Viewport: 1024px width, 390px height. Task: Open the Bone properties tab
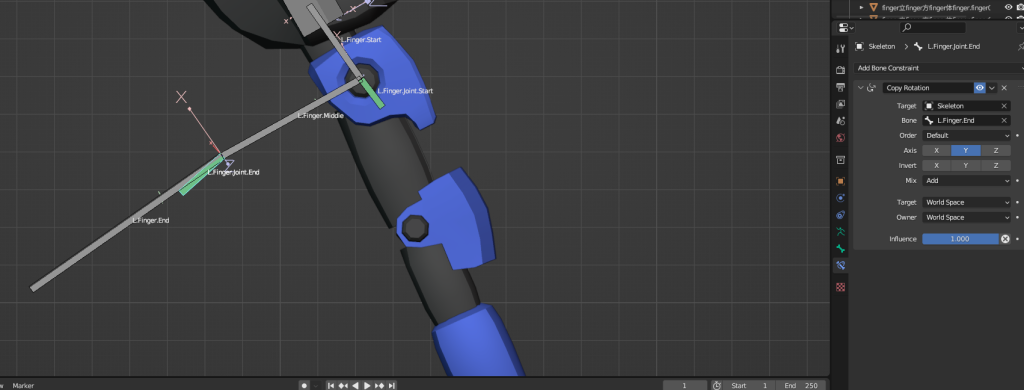click(840, 249)
